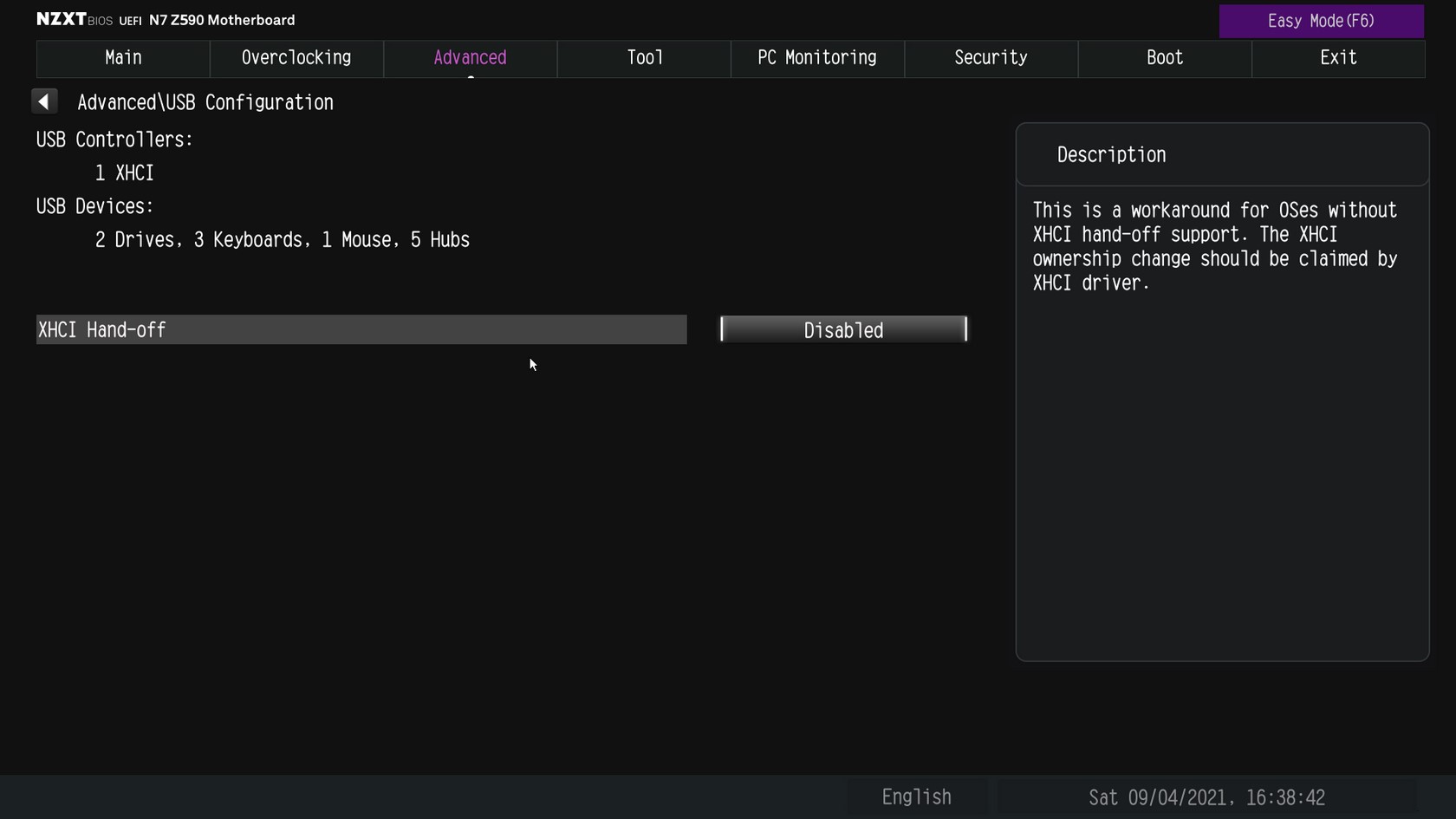
Task: Click the Advanced\USB Configuration breadcrumb
Action: [205, 102]
